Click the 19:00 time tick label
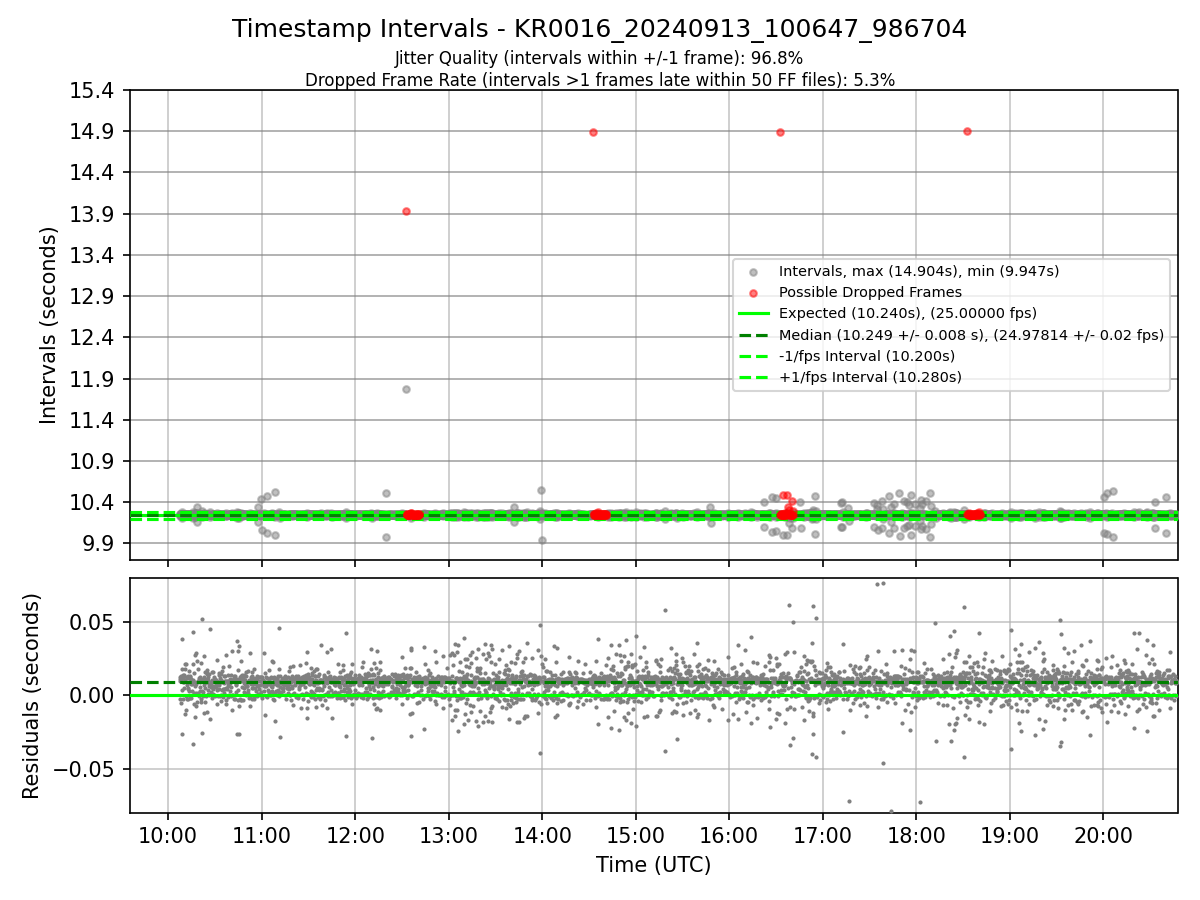The width and height of the screenshot is (1200, 900). (1009, 835)
